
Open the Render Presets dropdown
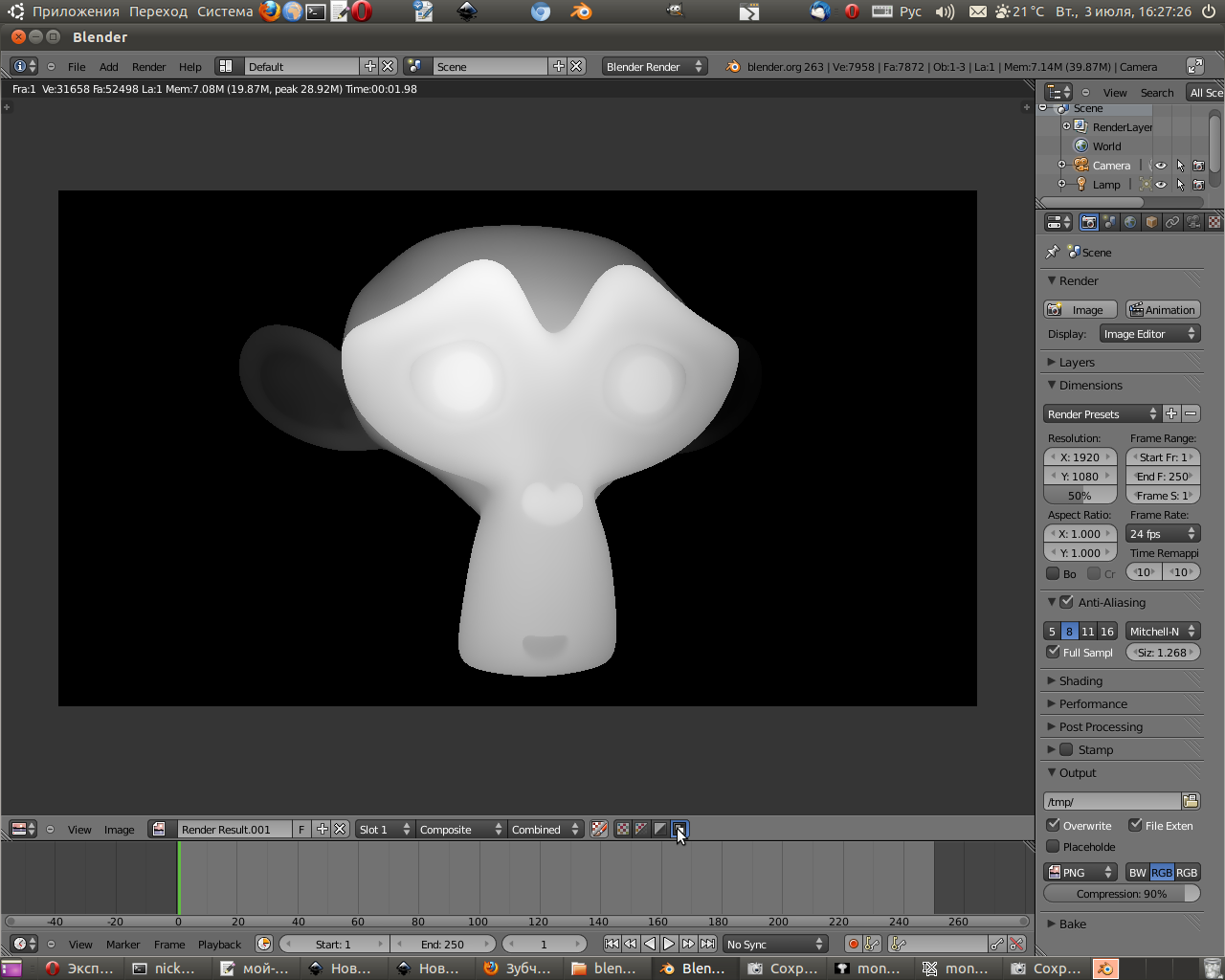[x=1102, y=413]
